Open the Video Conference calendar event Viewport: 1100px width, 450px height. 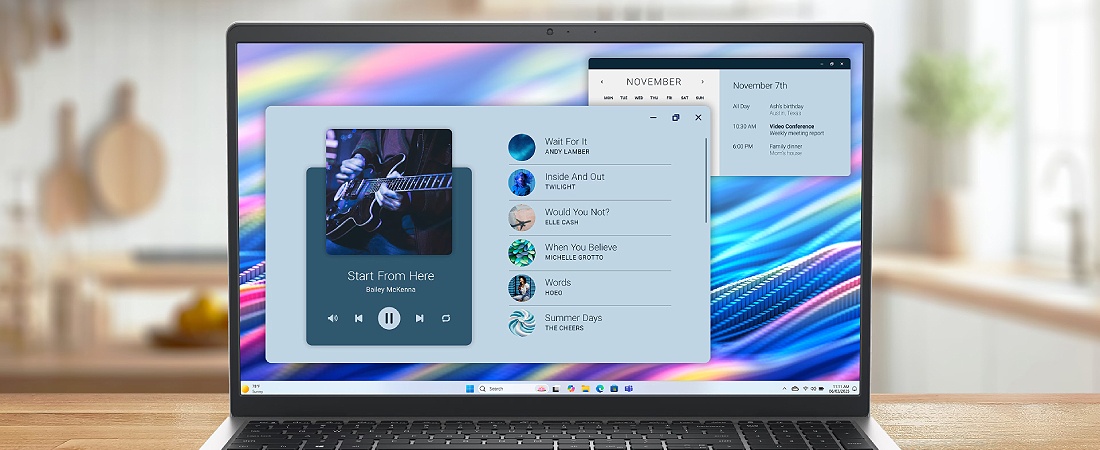pyautogui.click(x=791, y=127)
